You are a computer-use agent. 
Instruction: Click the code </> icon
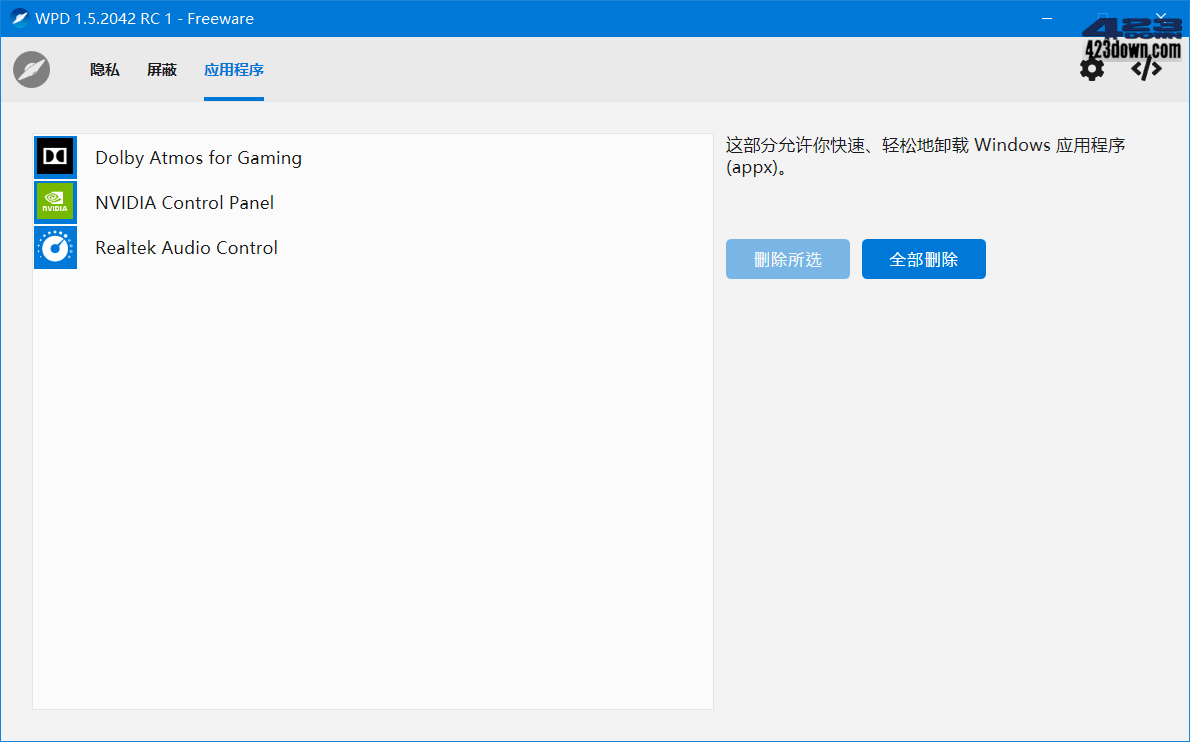click(1145, 68)
